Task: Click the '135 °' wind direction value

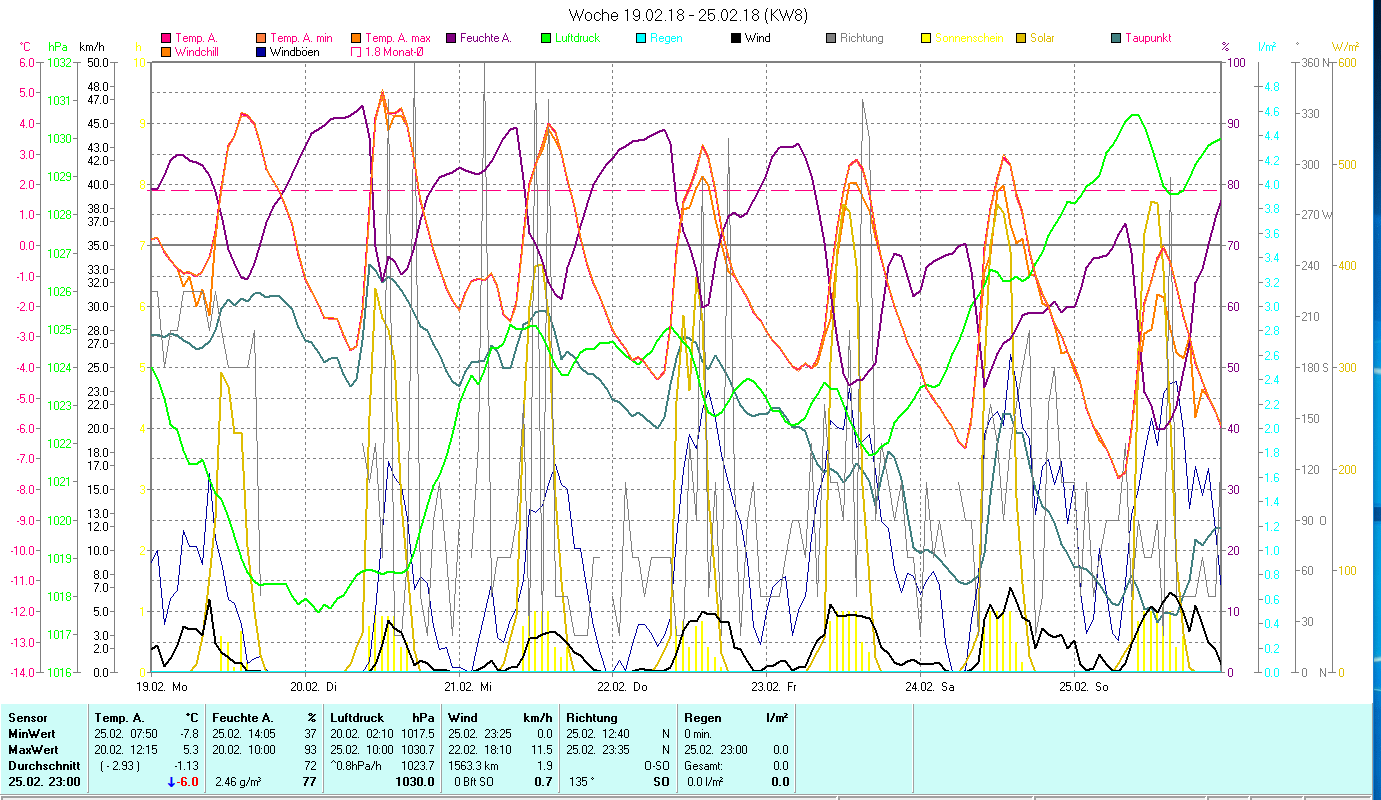Action: [x=582, y=782]
